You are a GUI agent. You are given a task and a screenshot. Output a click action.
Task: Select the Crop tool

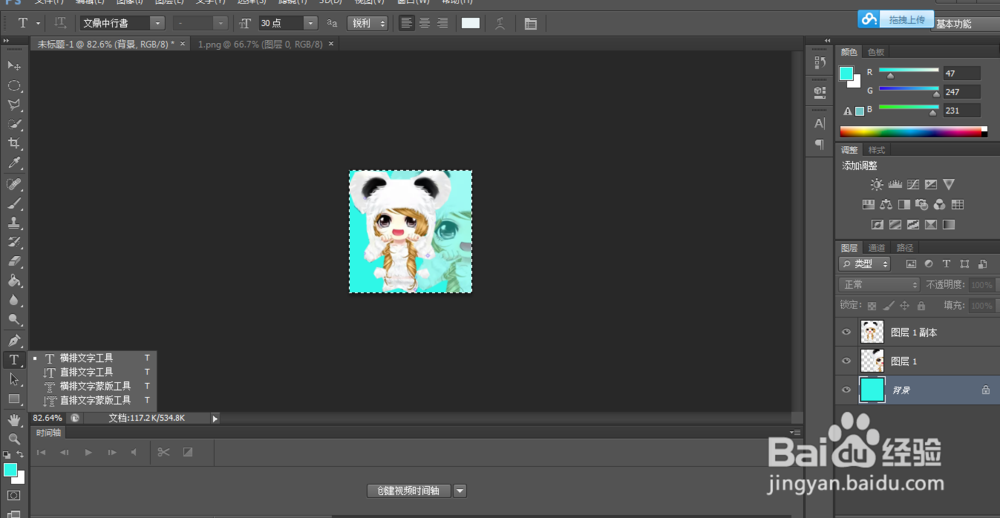click(x=14, y=144)
